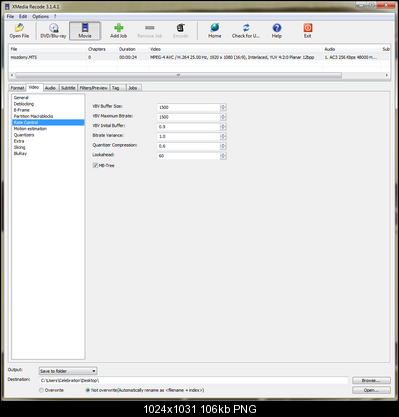Select B-Frame in the settings list
The height and width of the screenshot is (417, 399).
pyautogui.click(x=48, y=110)
